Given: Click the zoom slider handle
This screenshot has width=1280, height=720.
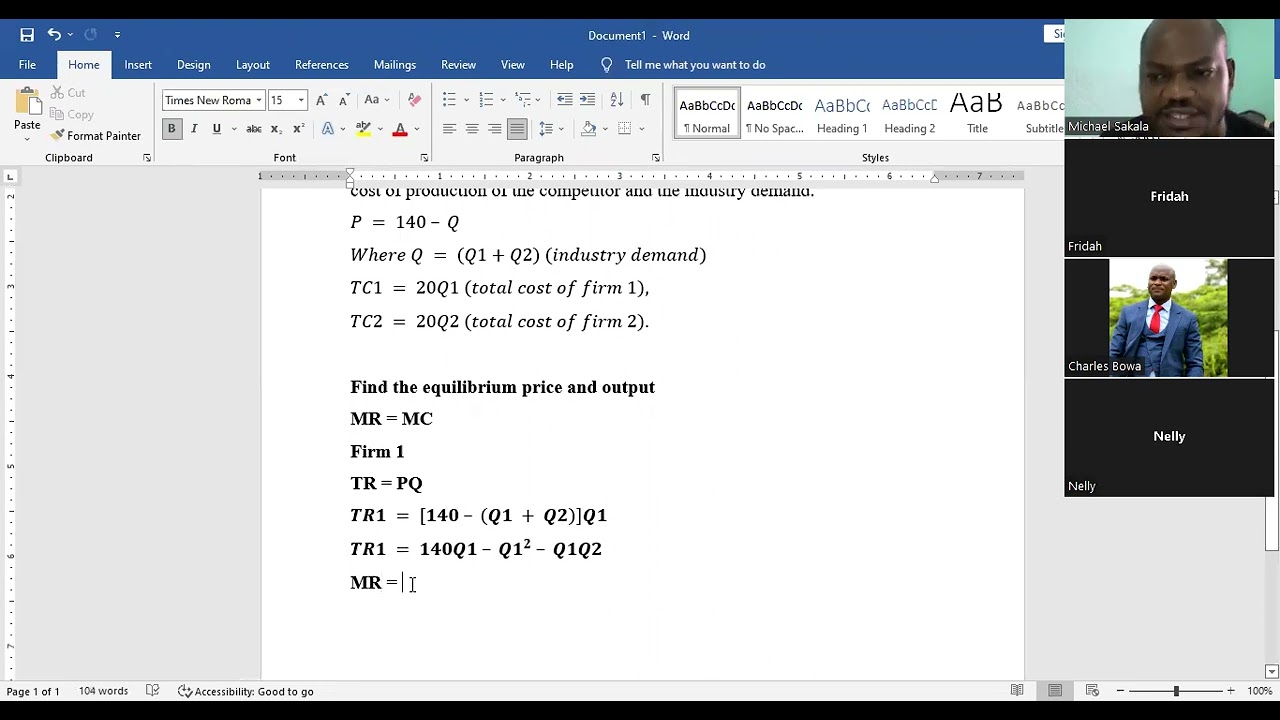Looking at the screenshot, I should (x=1176, y=691).
